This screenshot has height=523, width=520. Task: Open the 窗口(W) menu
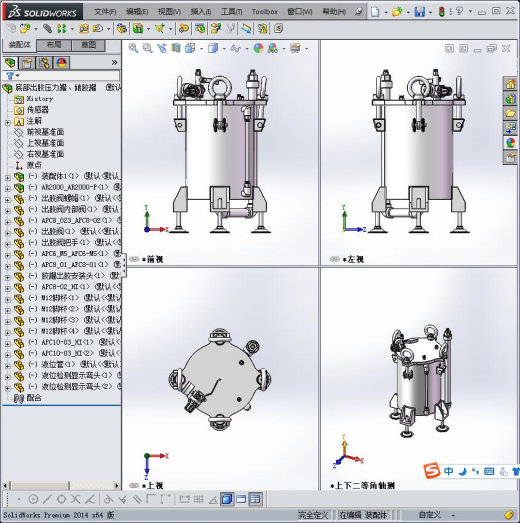coord(300,12)
